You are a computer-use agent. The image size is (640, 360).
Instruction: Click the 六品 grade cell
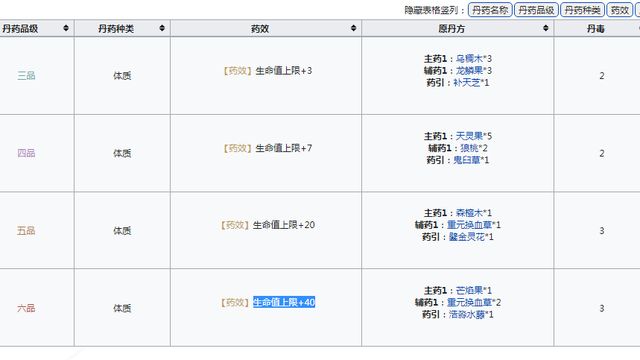[26, 308]
